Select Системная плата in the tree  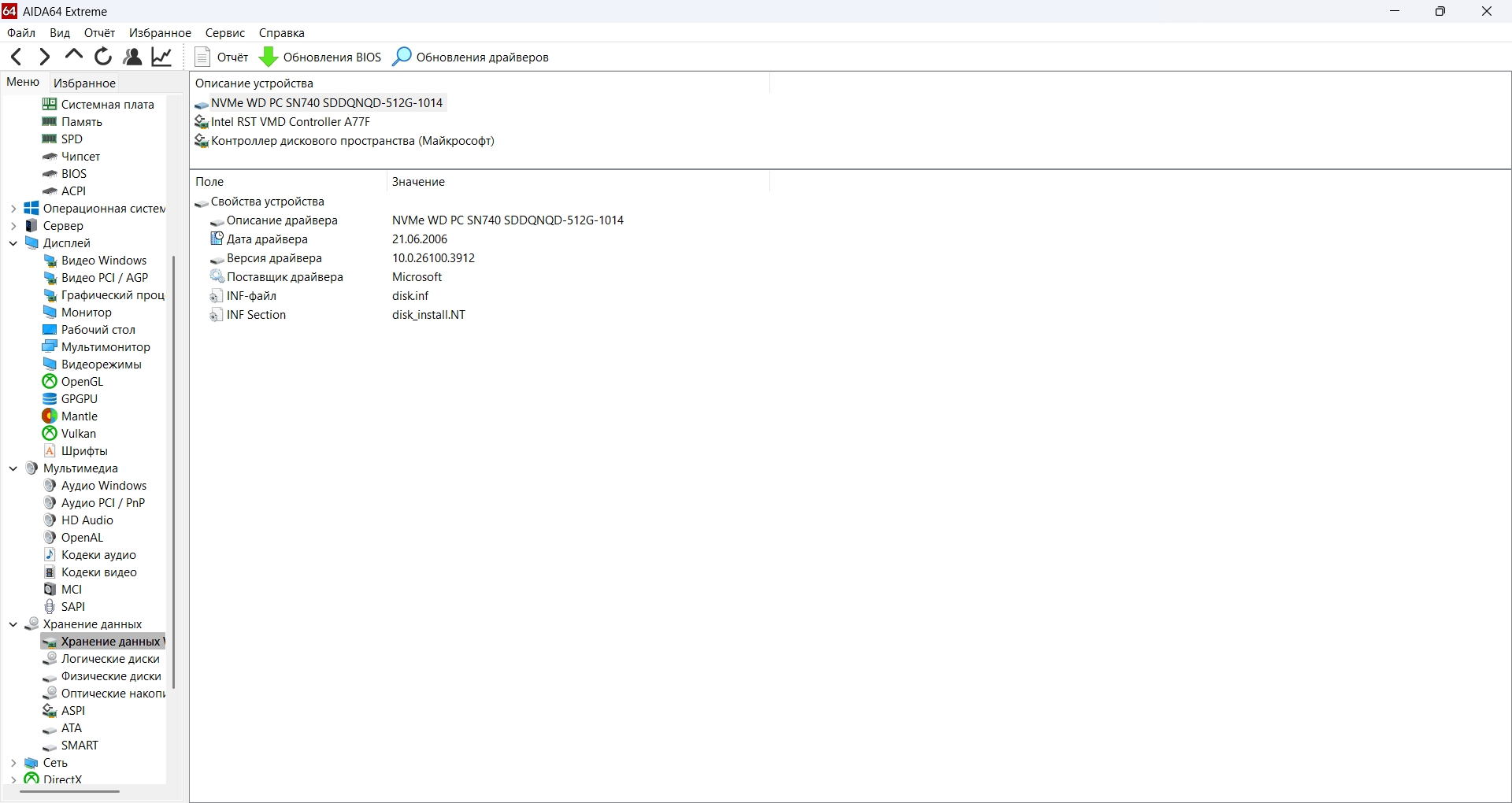click(x=98, y=105)
